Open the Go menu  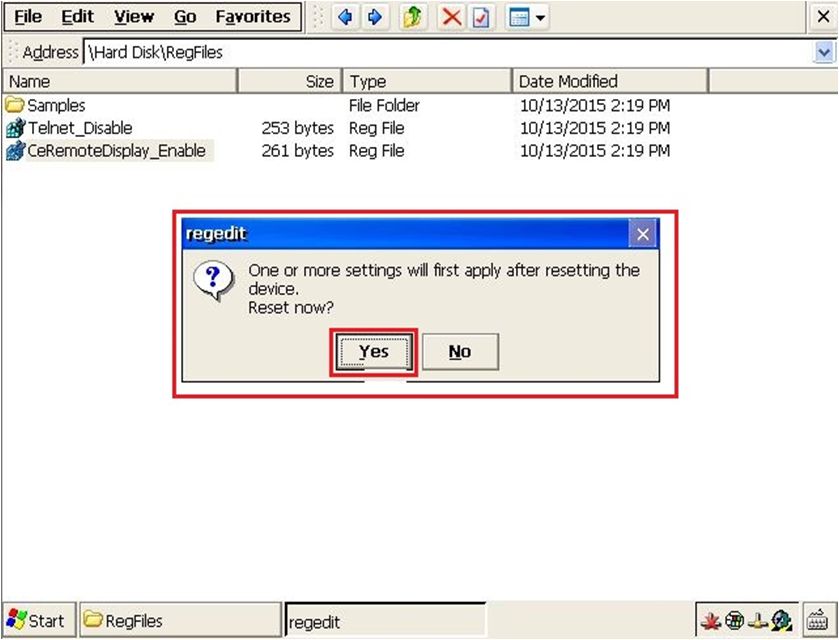pyautogui.click(x=185, y=17)
